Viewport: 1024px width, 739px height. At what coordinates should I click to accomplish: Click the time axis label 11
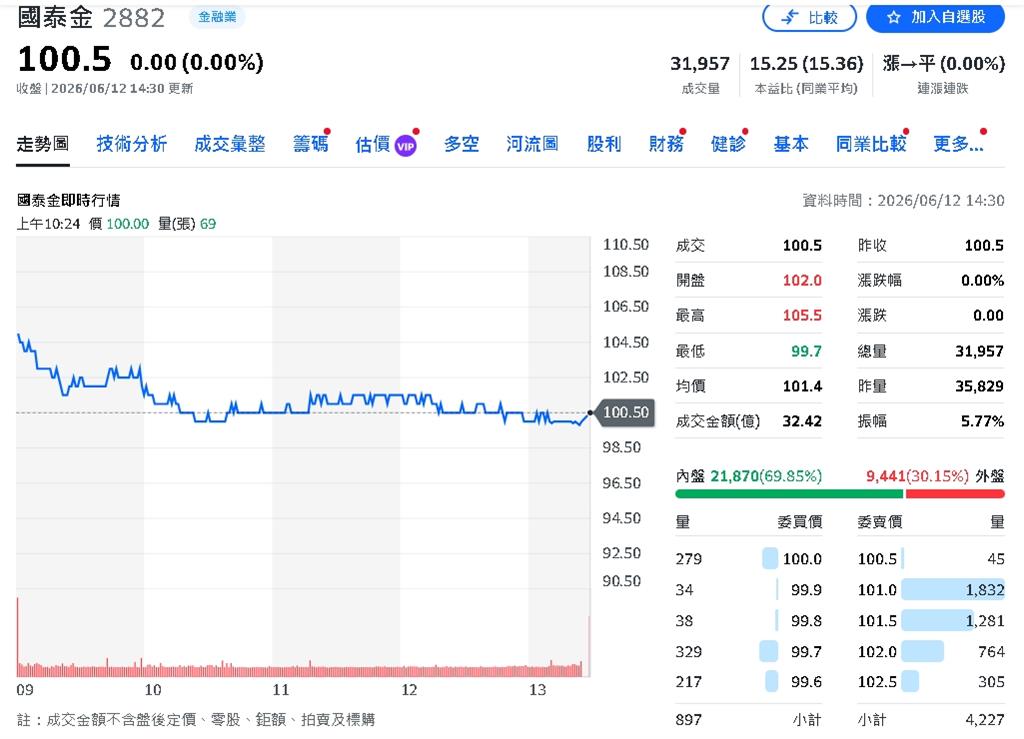point(280,690)
